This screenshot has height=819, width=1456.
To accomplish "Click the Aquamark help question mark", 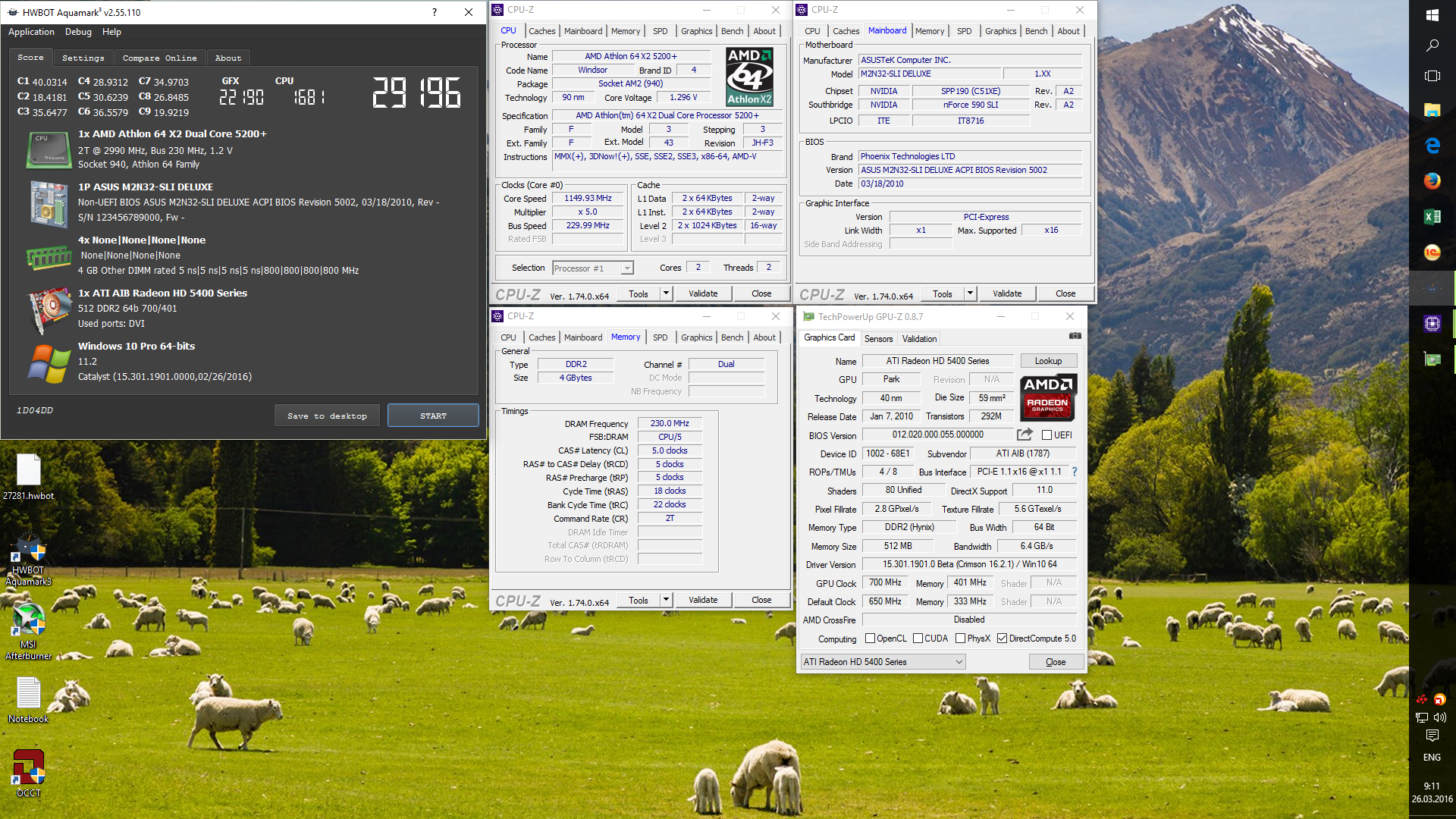I will coord(434,12).
